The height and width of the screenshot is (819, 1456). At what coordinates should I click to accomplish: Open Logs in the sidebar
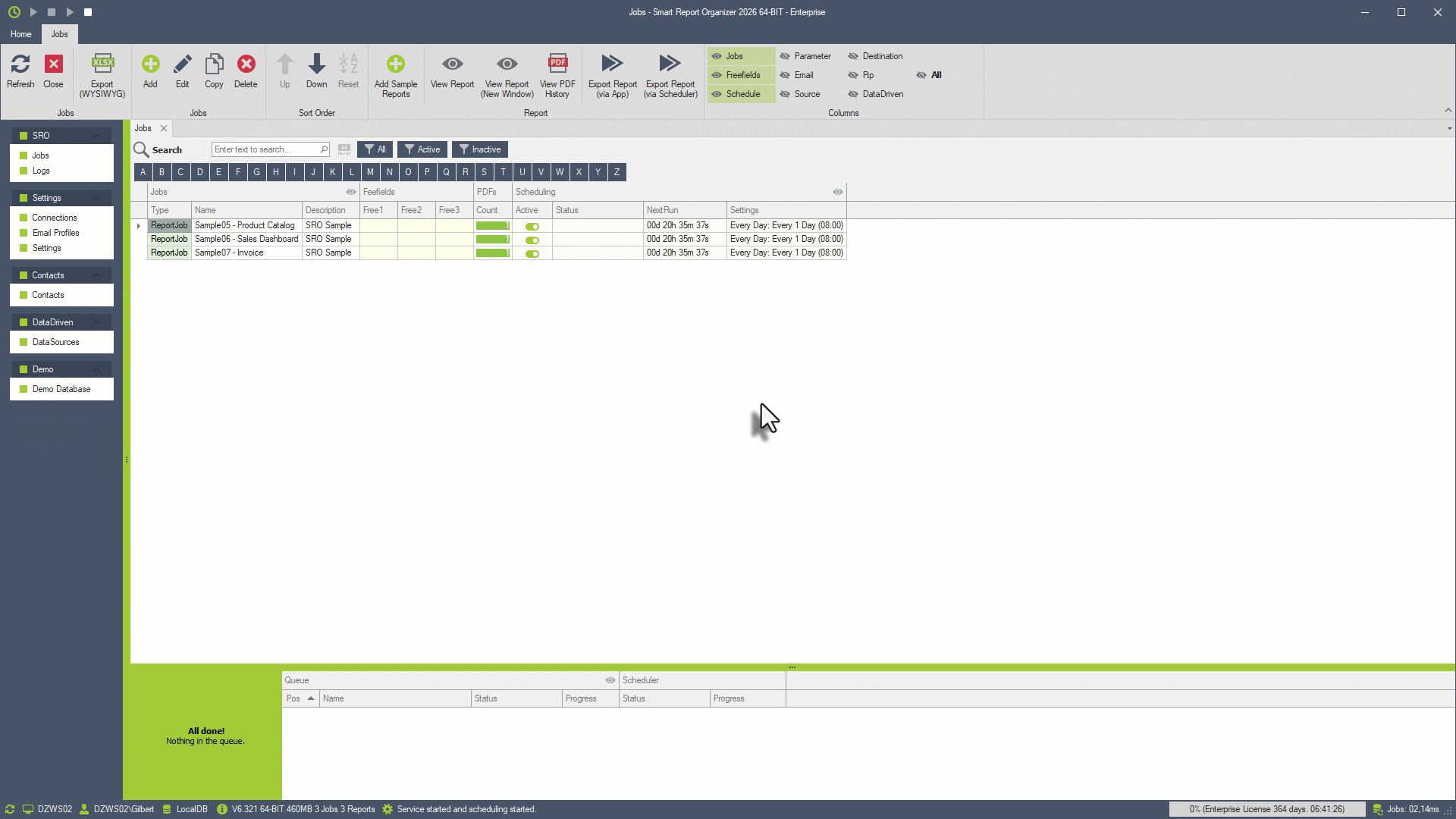tap(41, 171)
